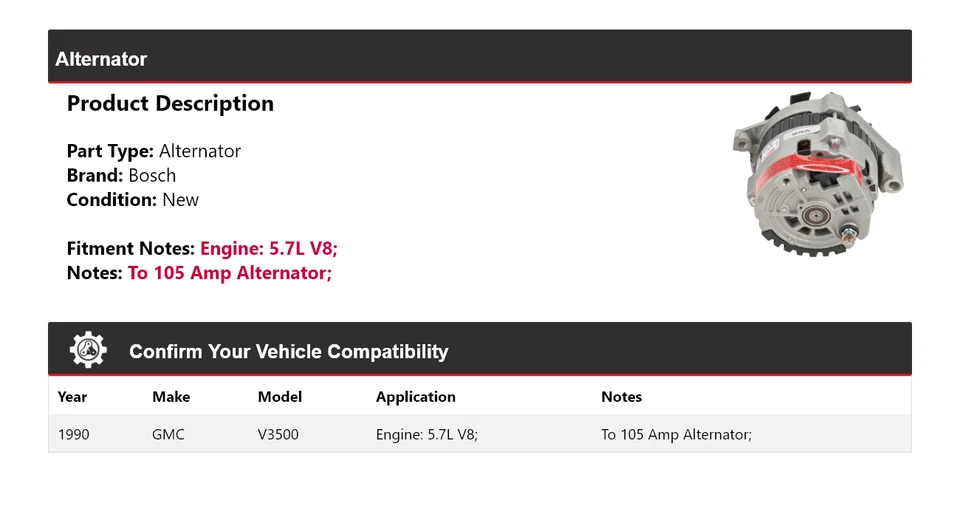Image resolution: width=960 pixels, height=517 pixels.
Task: Select the Year column header
Action: coord(72,397)
